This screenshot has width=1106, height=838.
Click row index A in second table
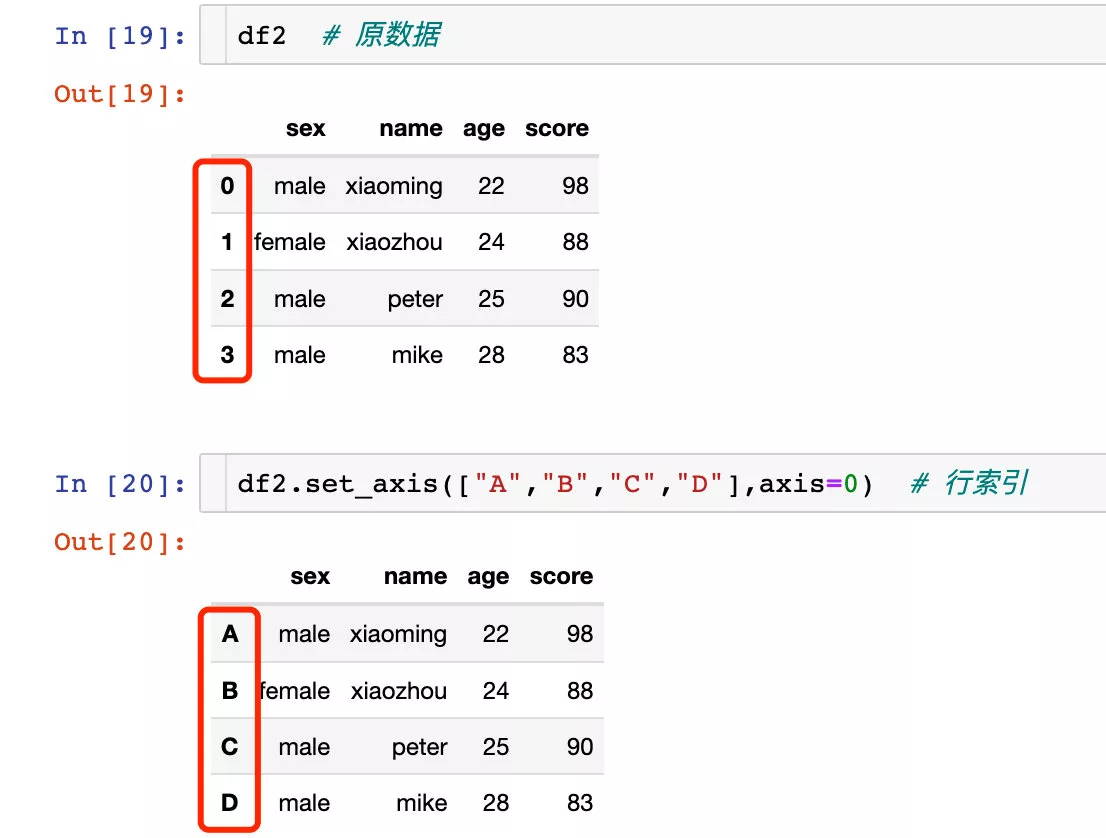230,633
